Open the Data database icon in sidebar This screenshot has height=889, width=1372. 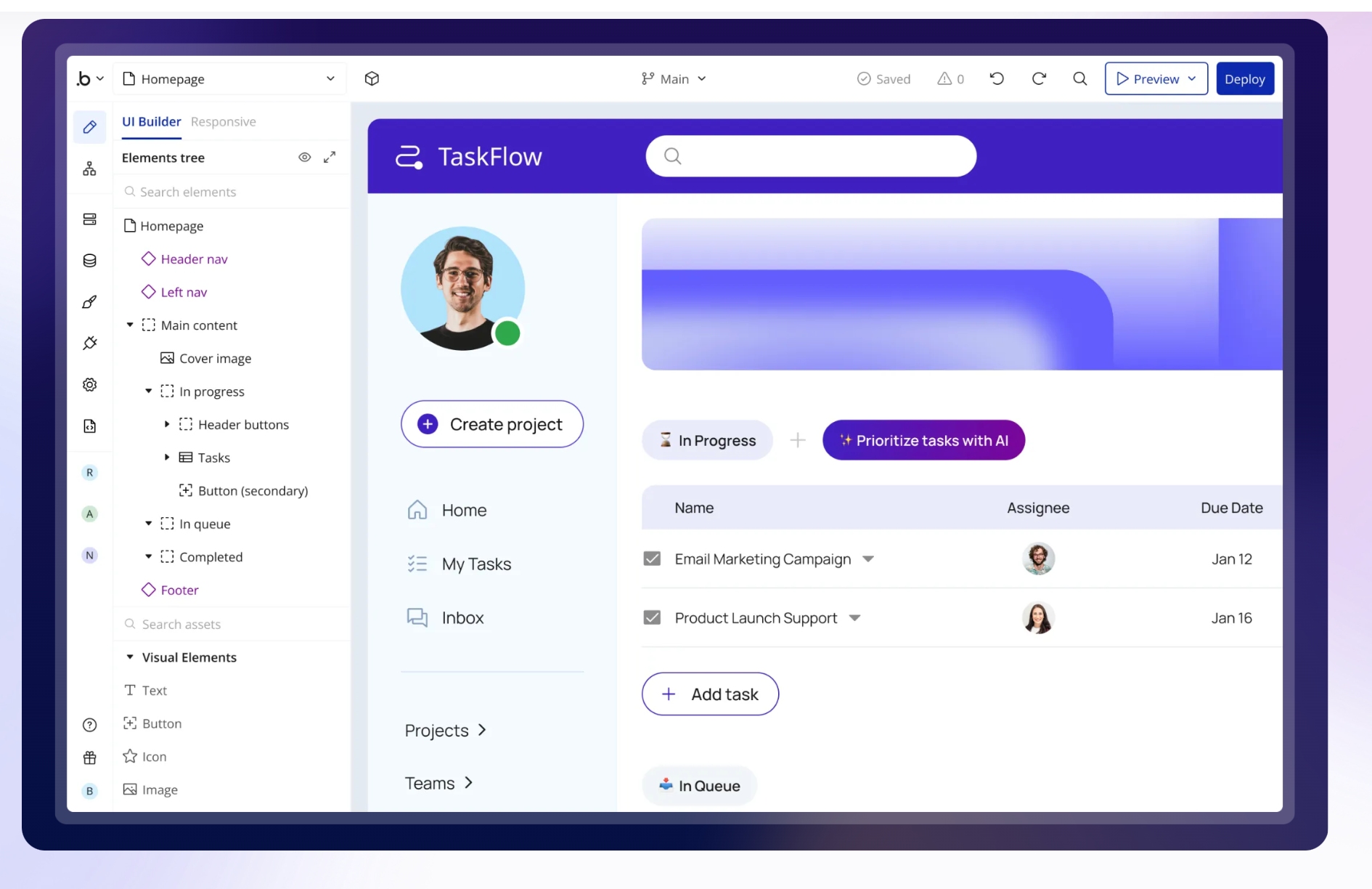89,261
